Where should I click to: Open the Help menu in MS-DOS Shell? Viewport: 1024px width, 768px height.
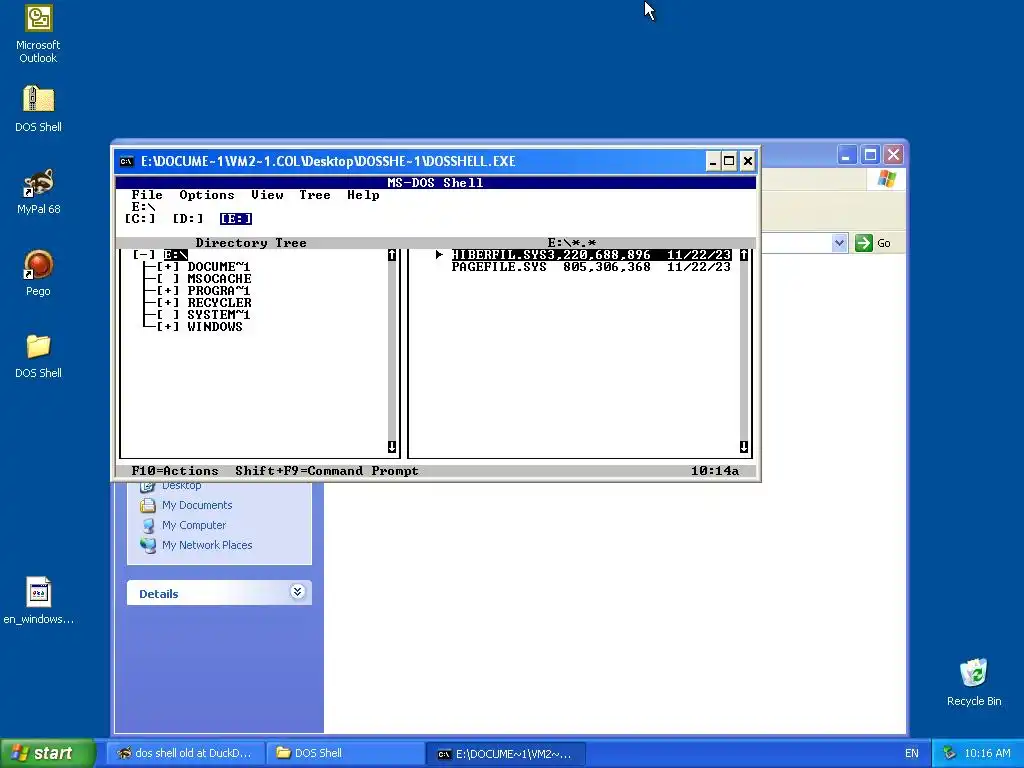click(x=363, y=195)
